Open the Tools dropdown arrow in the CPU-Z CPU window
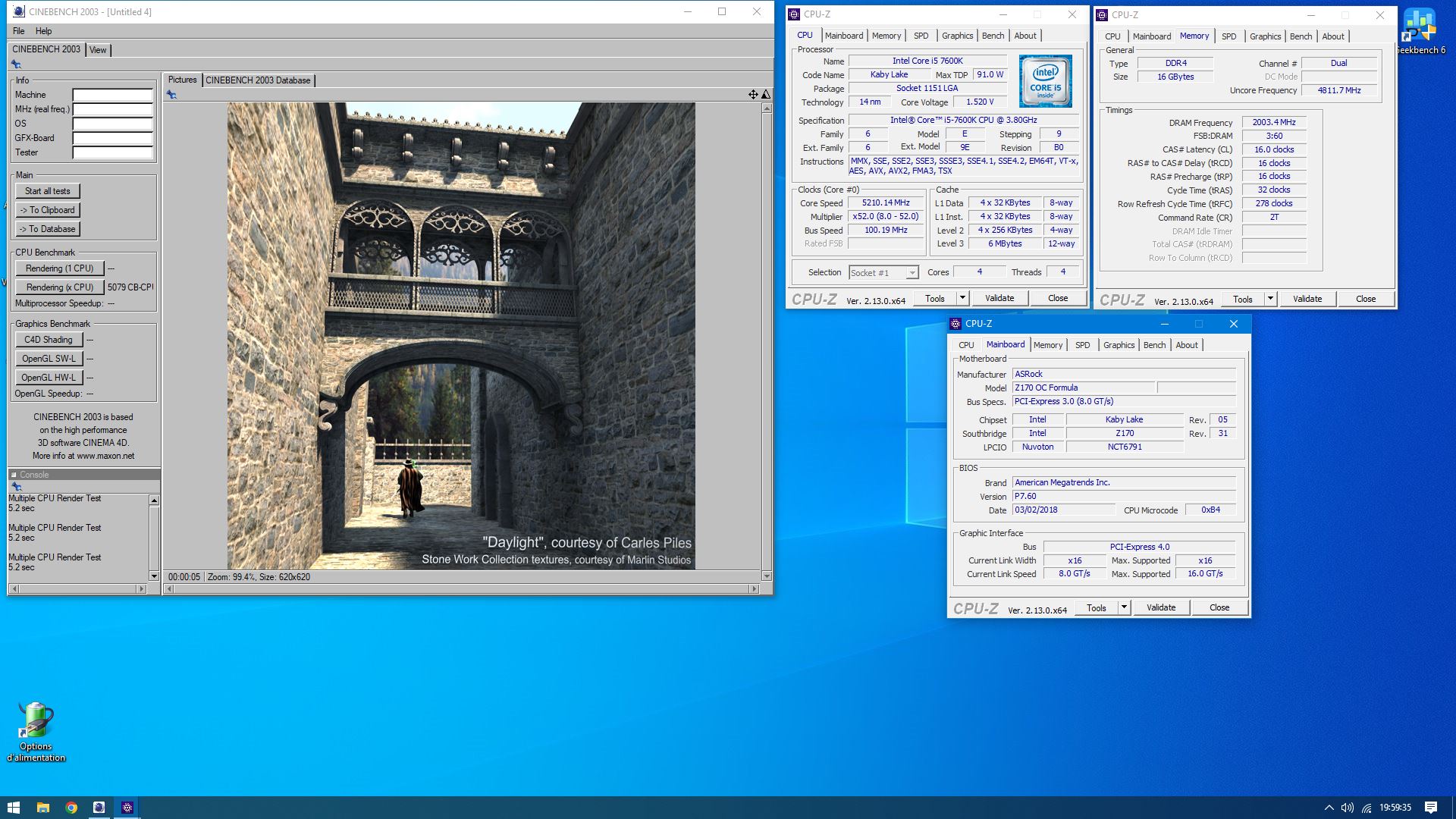The width and height of the screenshot is (1456, 819). coord(962,298)
